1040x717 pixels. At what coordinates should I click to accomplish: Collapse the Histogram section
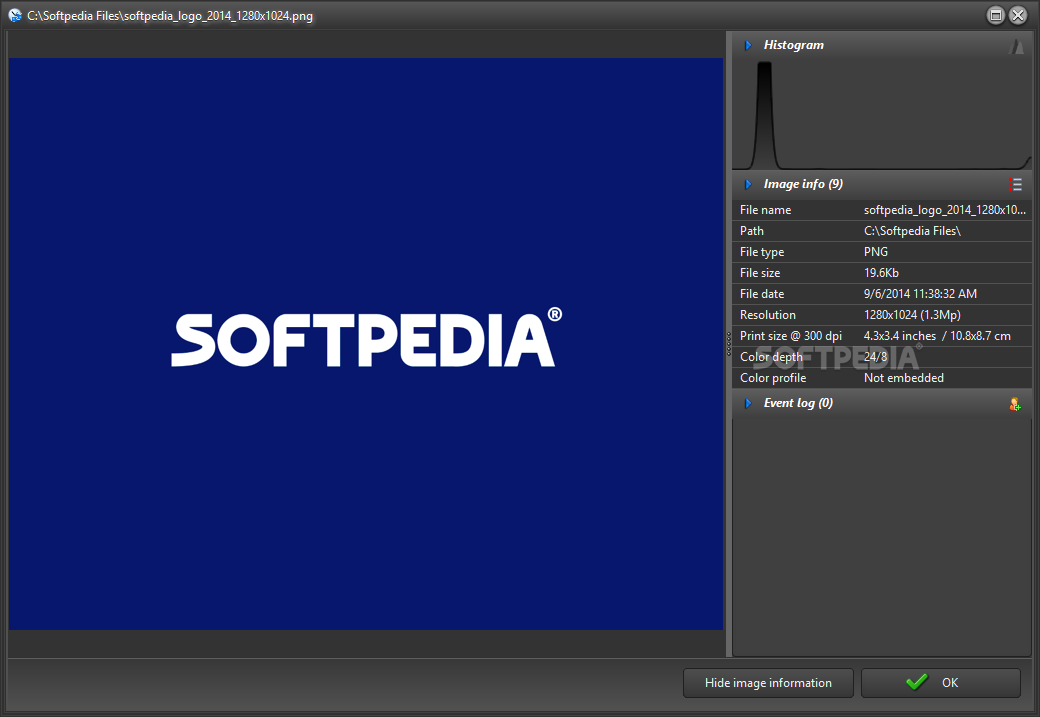coord(748,45)
